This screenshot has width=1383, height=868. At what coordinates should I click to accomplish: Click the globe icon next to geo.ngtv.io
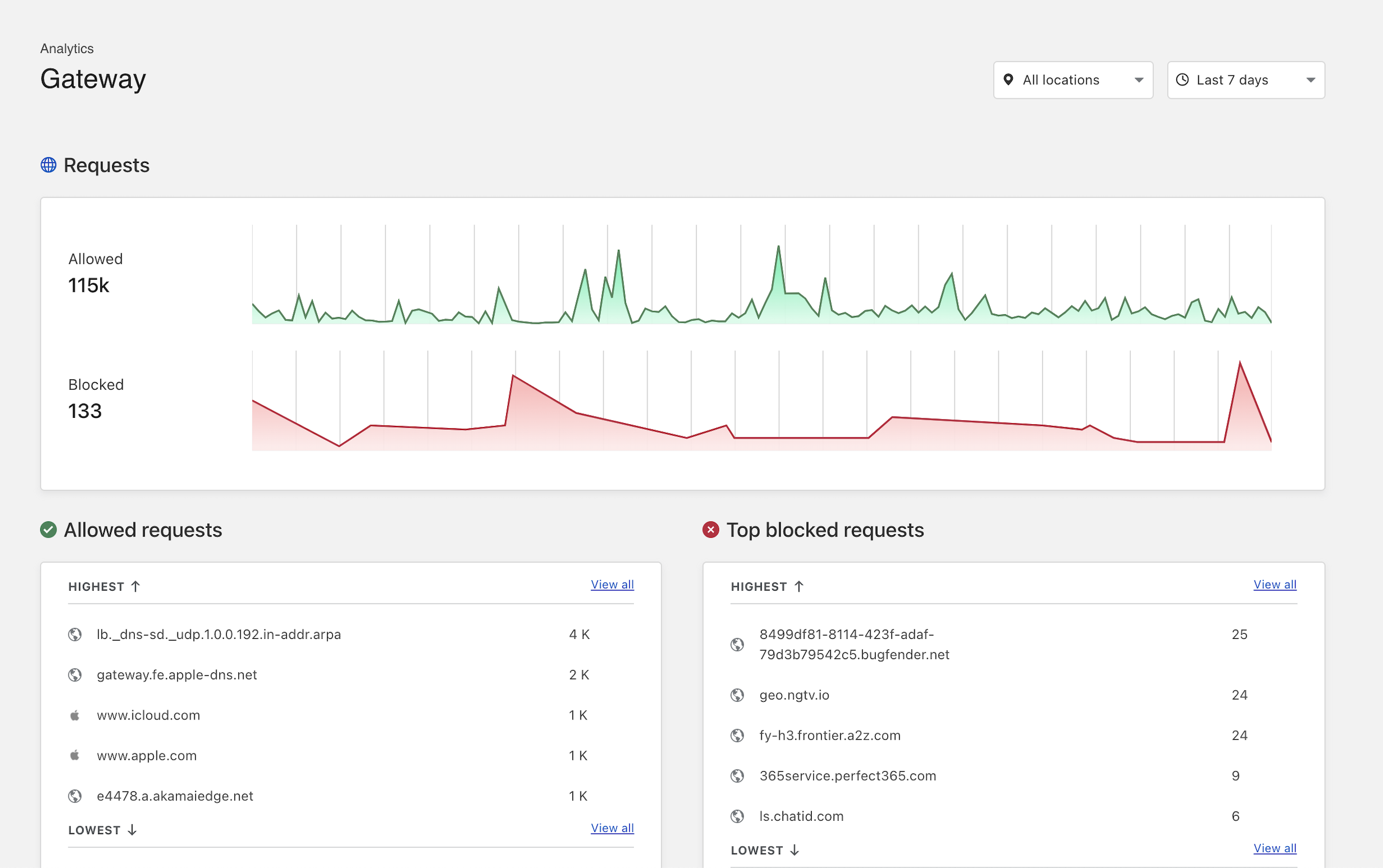click(x=739, y=695)
